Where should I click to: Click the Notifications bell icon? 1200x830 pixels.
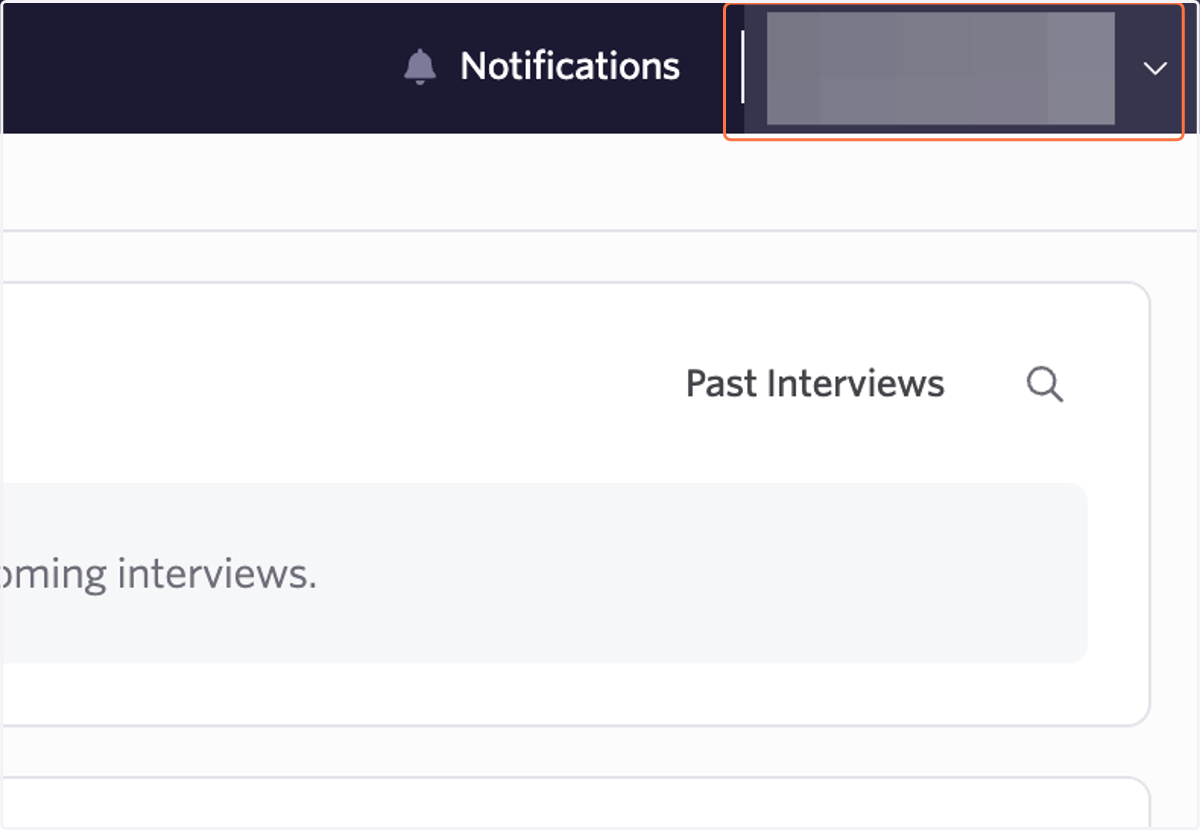(x=420, y=67)
